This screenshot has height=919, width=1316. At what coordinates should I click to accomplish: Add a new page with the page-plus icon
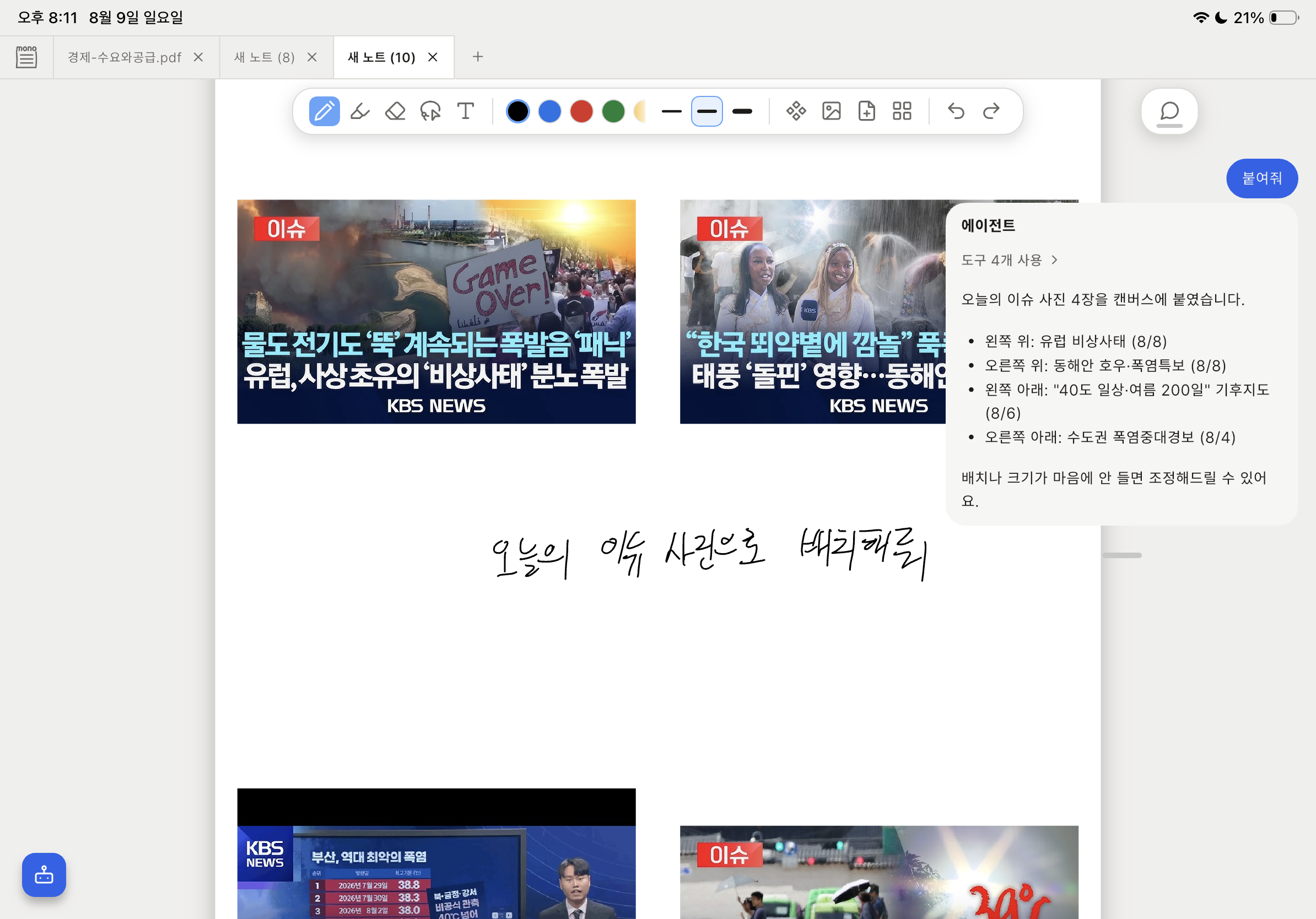click(x=867, y=111)
